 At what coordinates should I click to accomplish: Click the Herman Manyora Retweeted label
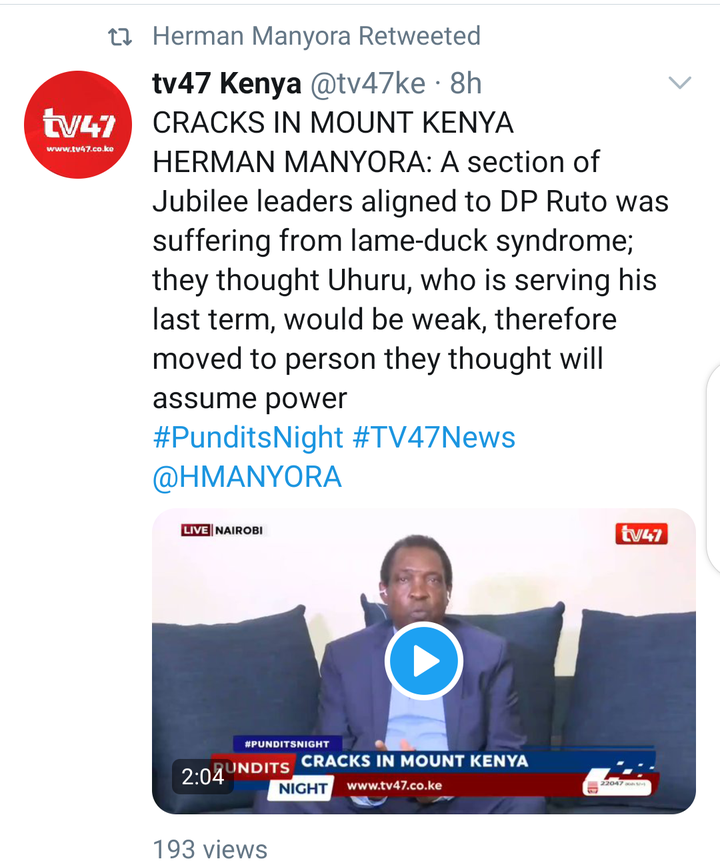tap(317, 36)
